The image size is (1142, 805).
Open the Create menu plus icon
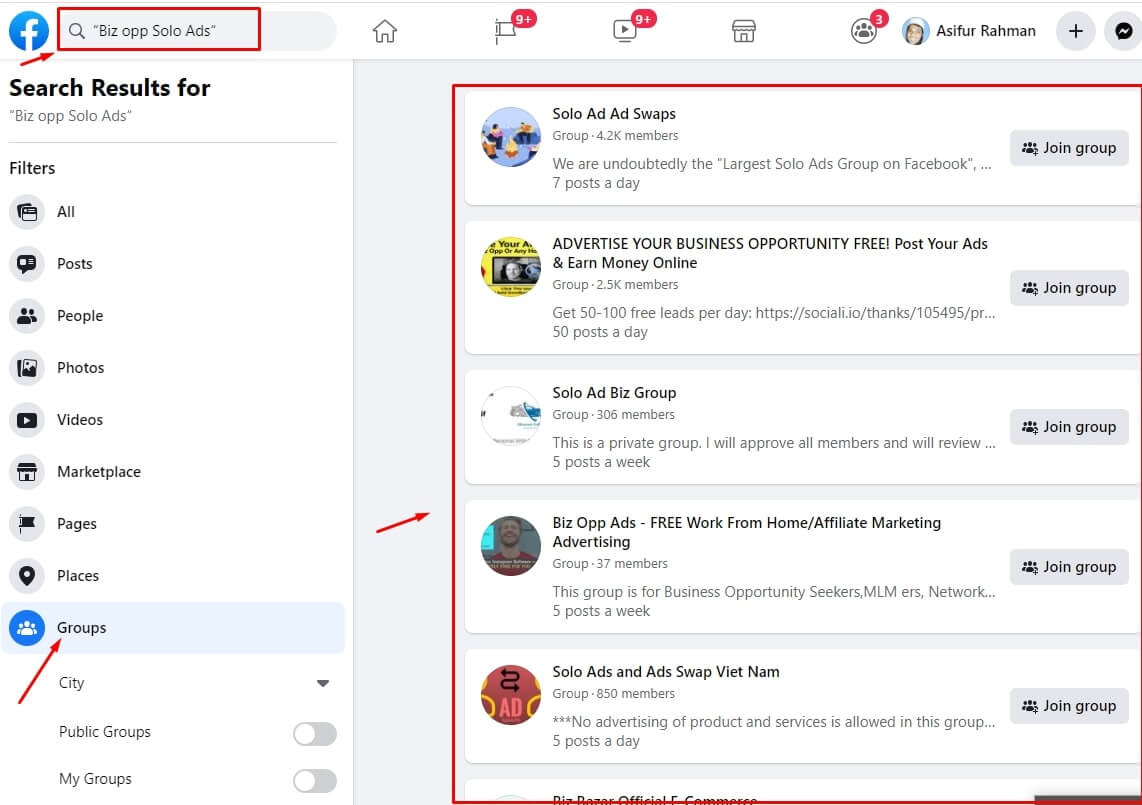click(1075, 31)
